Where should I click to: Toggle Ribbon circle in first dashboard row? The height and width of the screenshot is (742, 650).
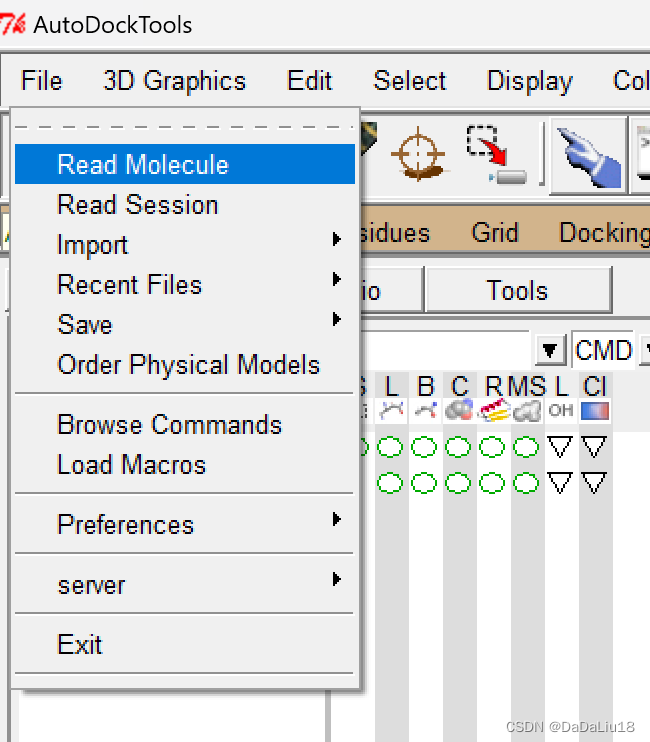[x=492, y=447]
